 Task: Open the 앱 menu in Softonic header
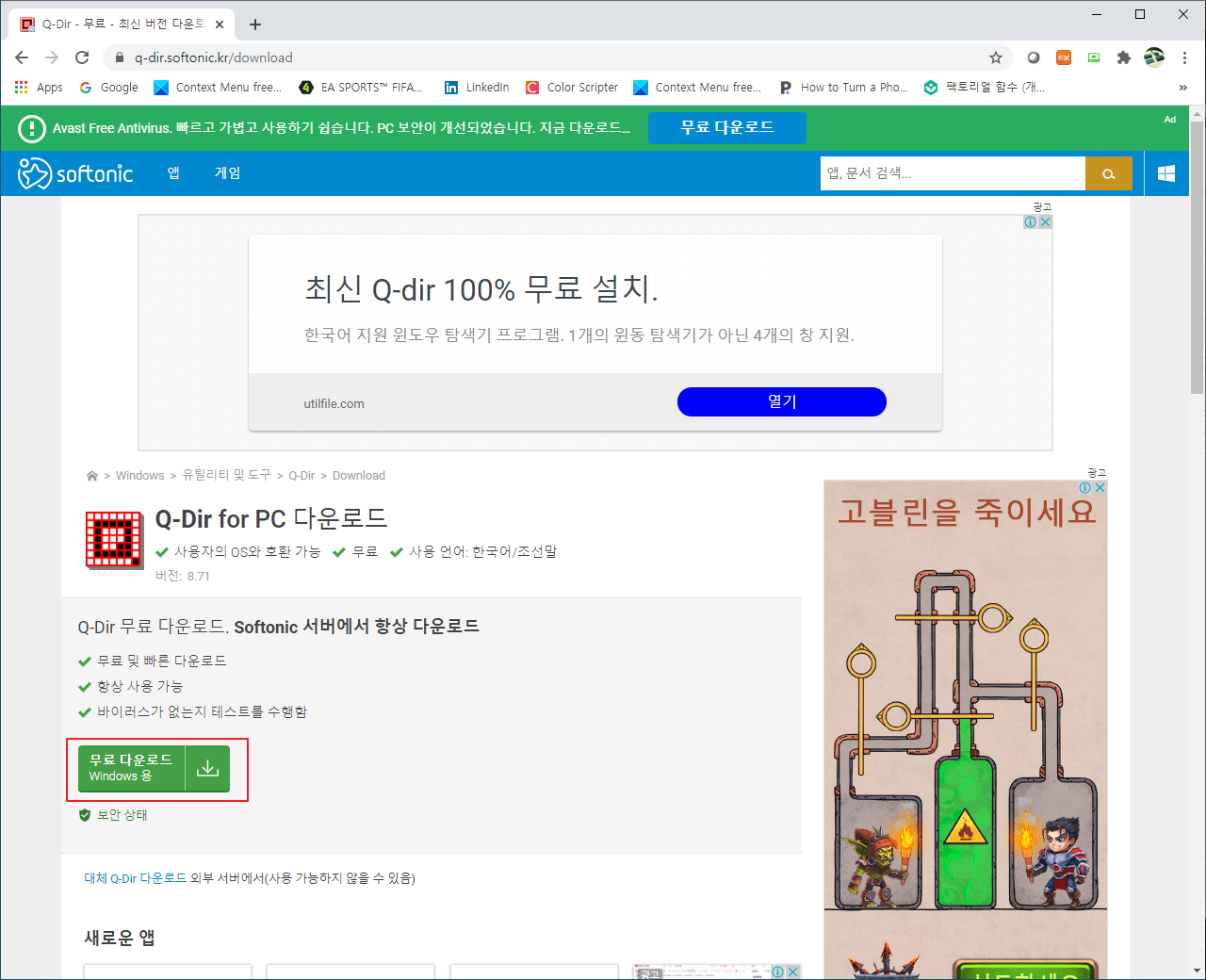pyautogui.click(x=173, y=173)
